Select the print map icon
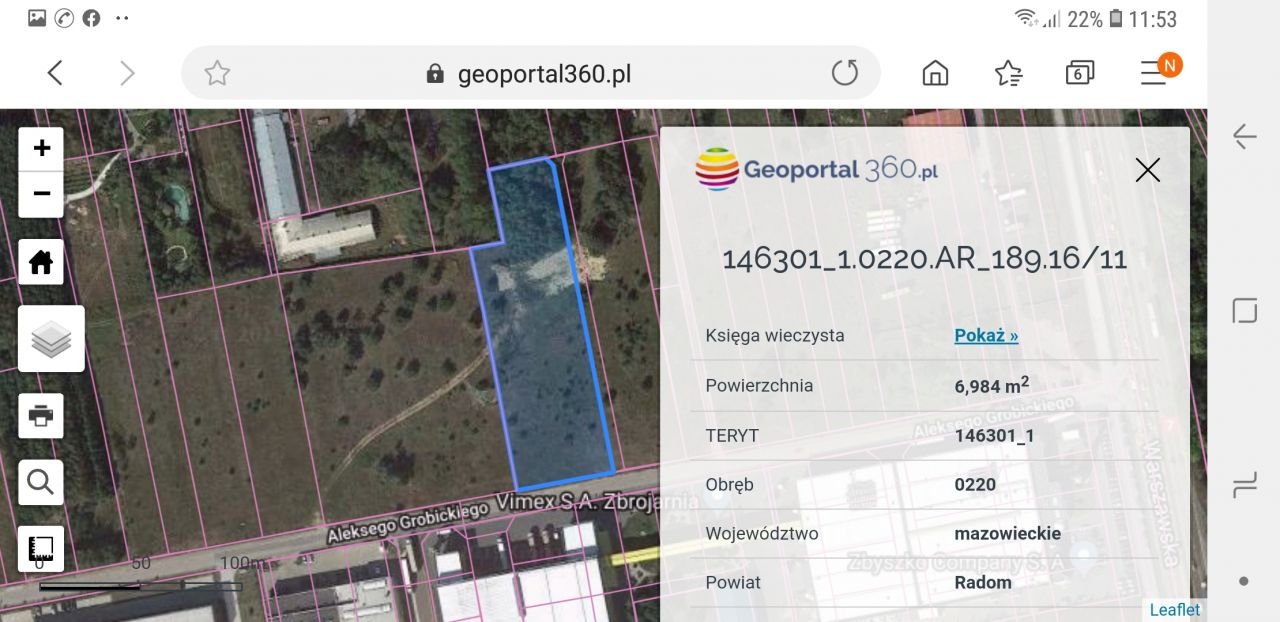 pos(40,415)
